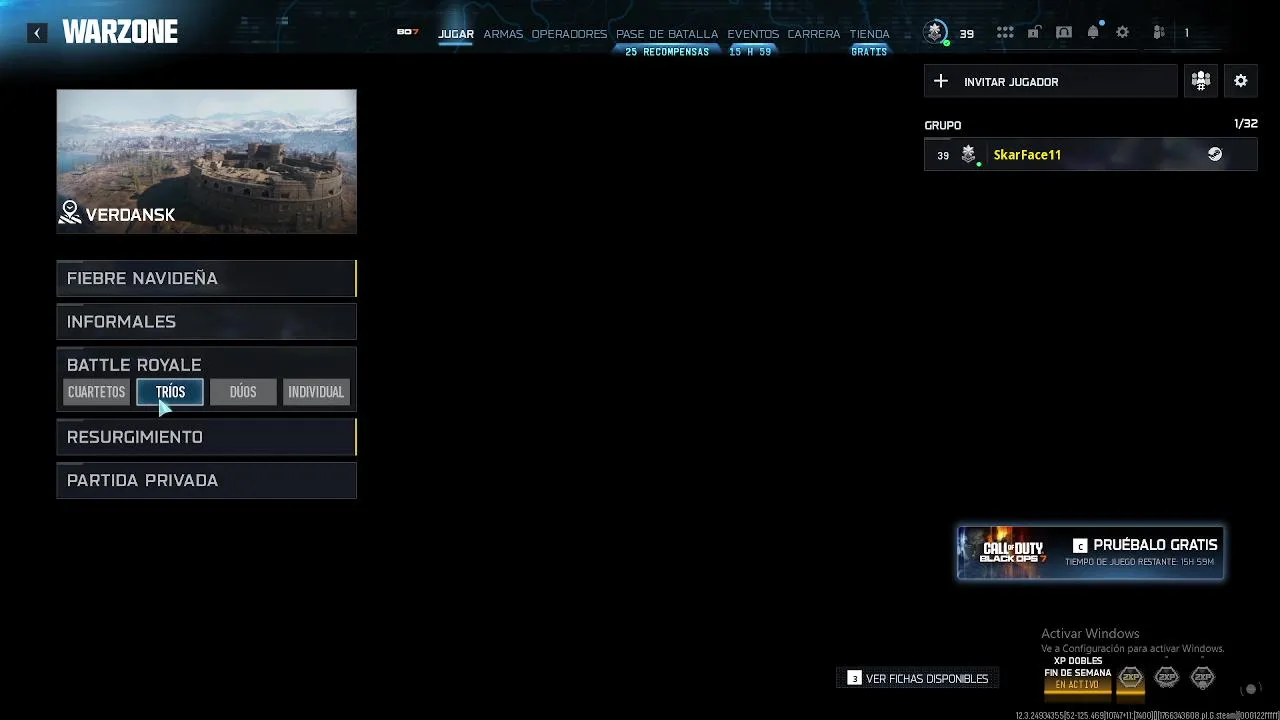
Task: Expand the Fiebre Navideña mode
Action: click(206, 278)
